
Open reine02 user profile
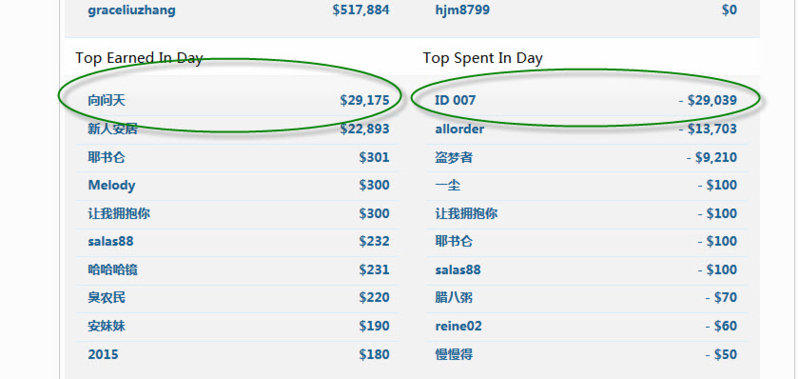point(458,326)
